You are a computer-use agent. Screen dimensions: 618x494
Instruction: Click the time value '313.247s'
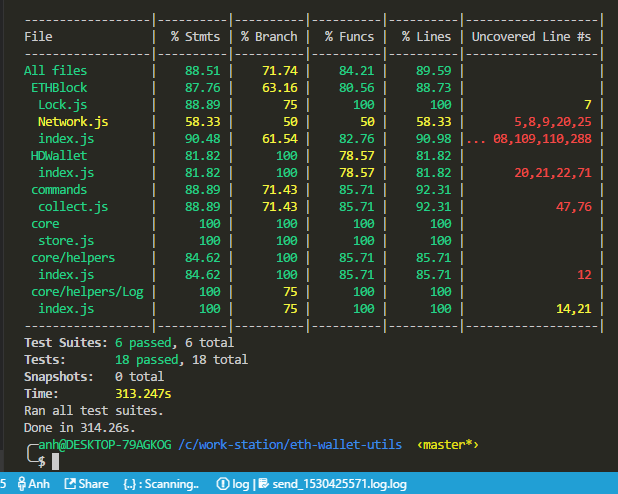(143, 393)
